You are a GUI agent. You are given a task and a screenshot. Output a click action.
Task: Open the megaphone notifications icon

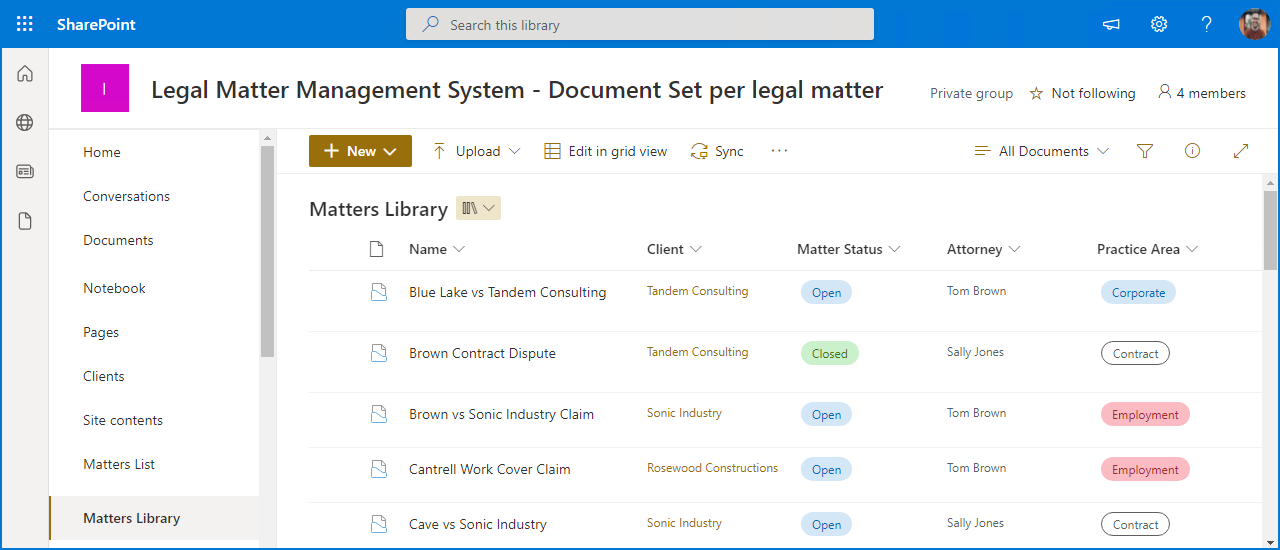(x=1111, y=24)
